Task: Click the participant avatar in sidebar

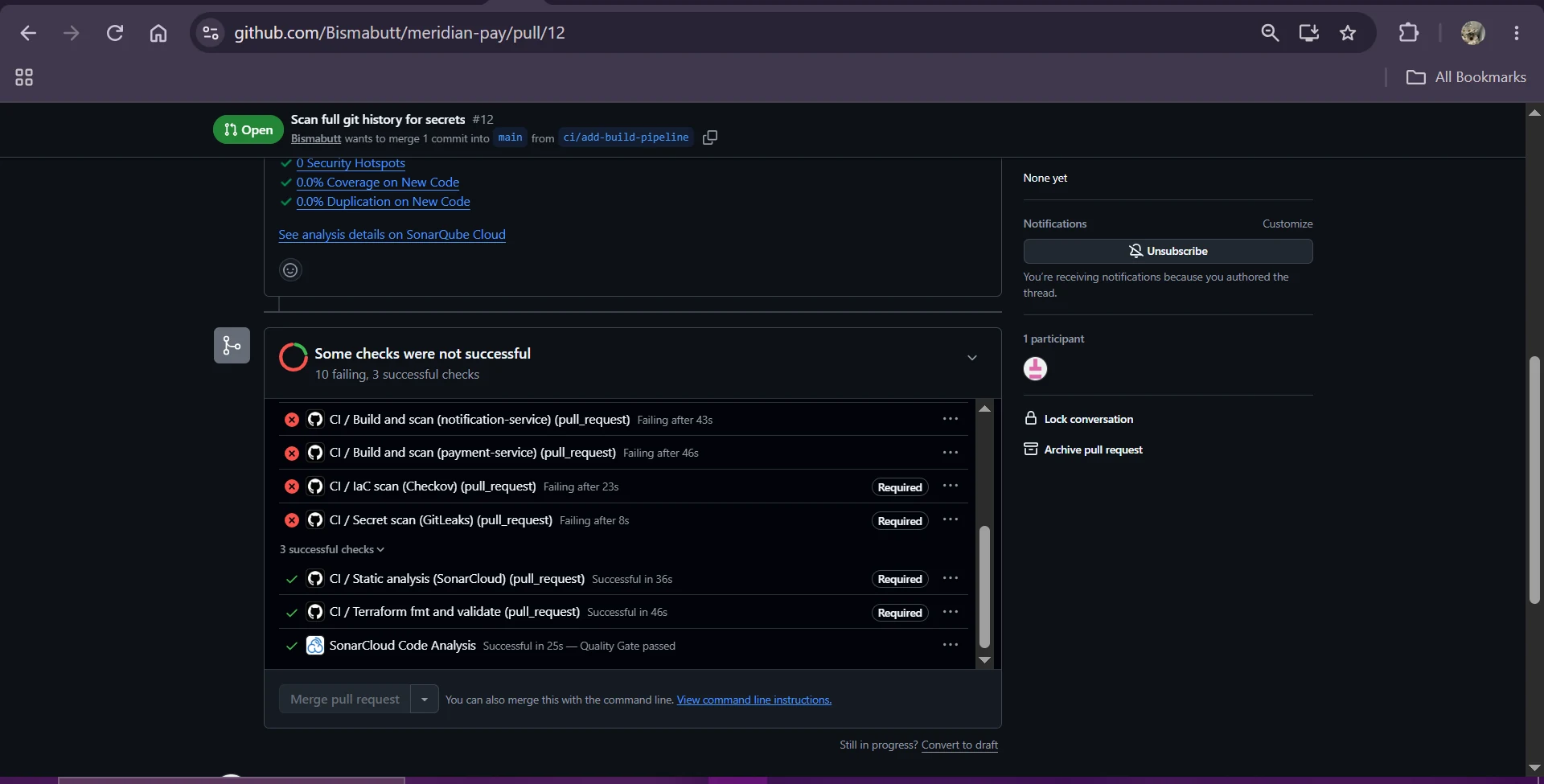Action: pos(1035,369)
